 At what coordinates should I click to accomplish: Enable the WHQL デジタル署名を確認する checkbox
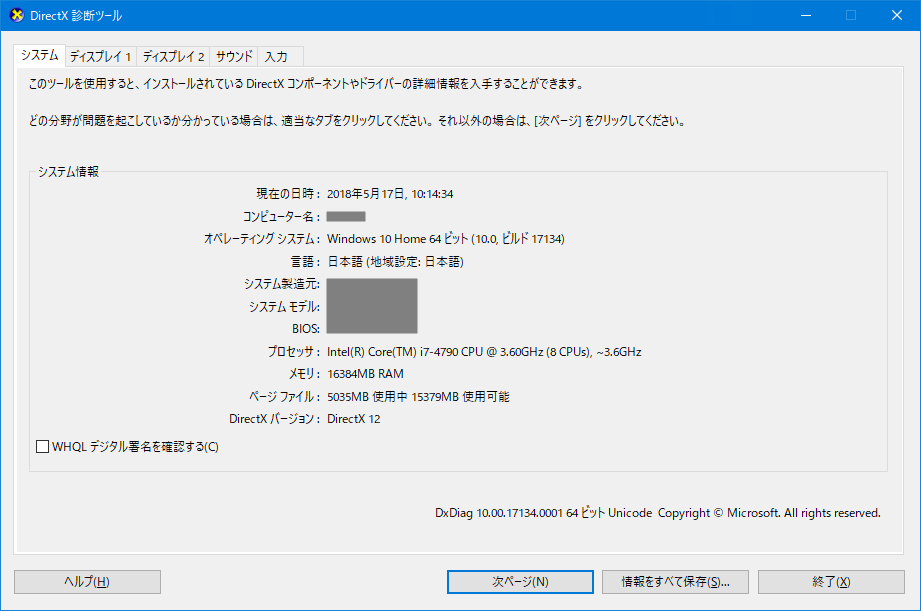41,446
